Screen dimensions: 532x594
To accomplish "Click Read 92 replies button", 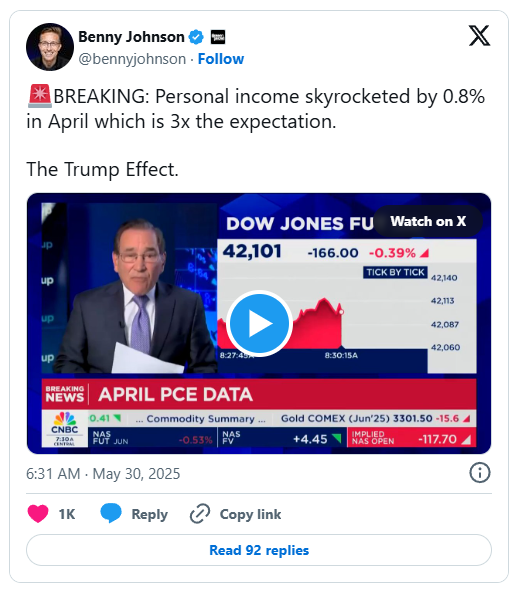I will click(259, 550).
